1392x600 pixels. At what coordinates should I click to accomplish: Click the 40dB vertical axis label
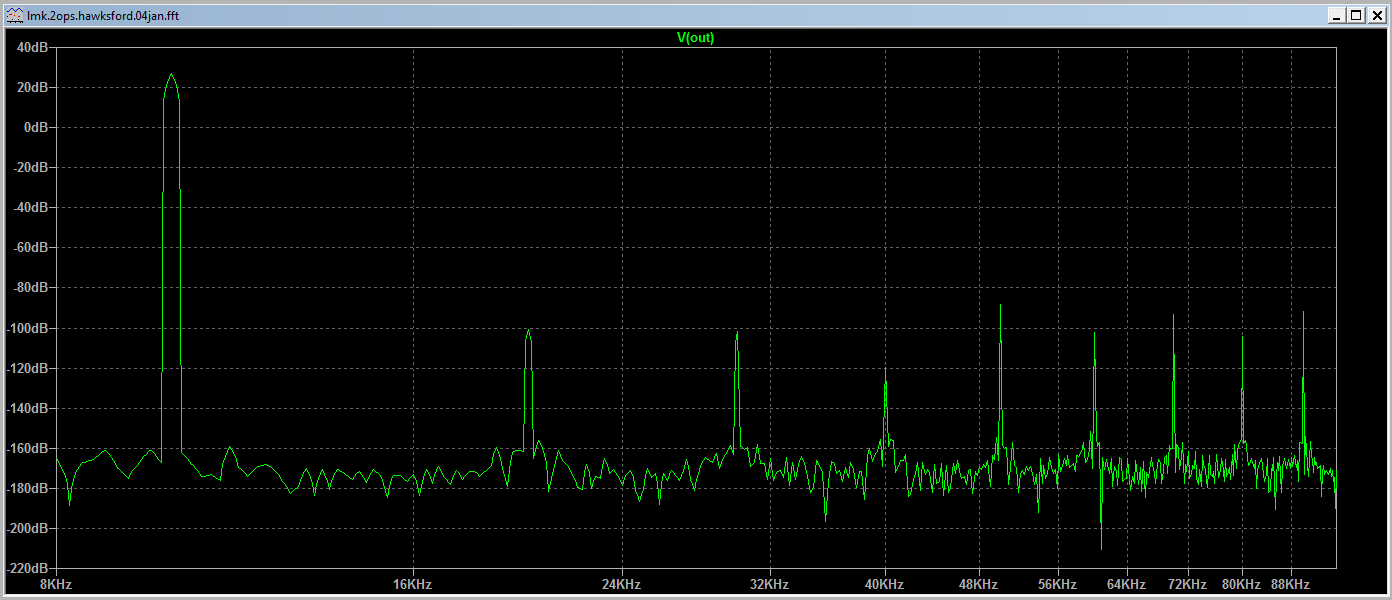(x=32, y=48)
